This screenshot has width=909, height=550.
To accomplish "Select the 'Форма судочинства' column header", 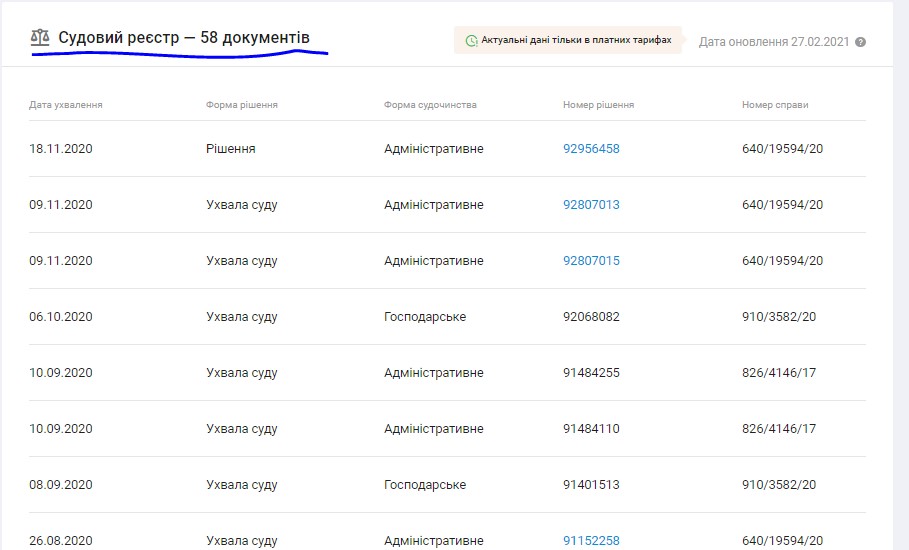I will [x=430, y=105].
